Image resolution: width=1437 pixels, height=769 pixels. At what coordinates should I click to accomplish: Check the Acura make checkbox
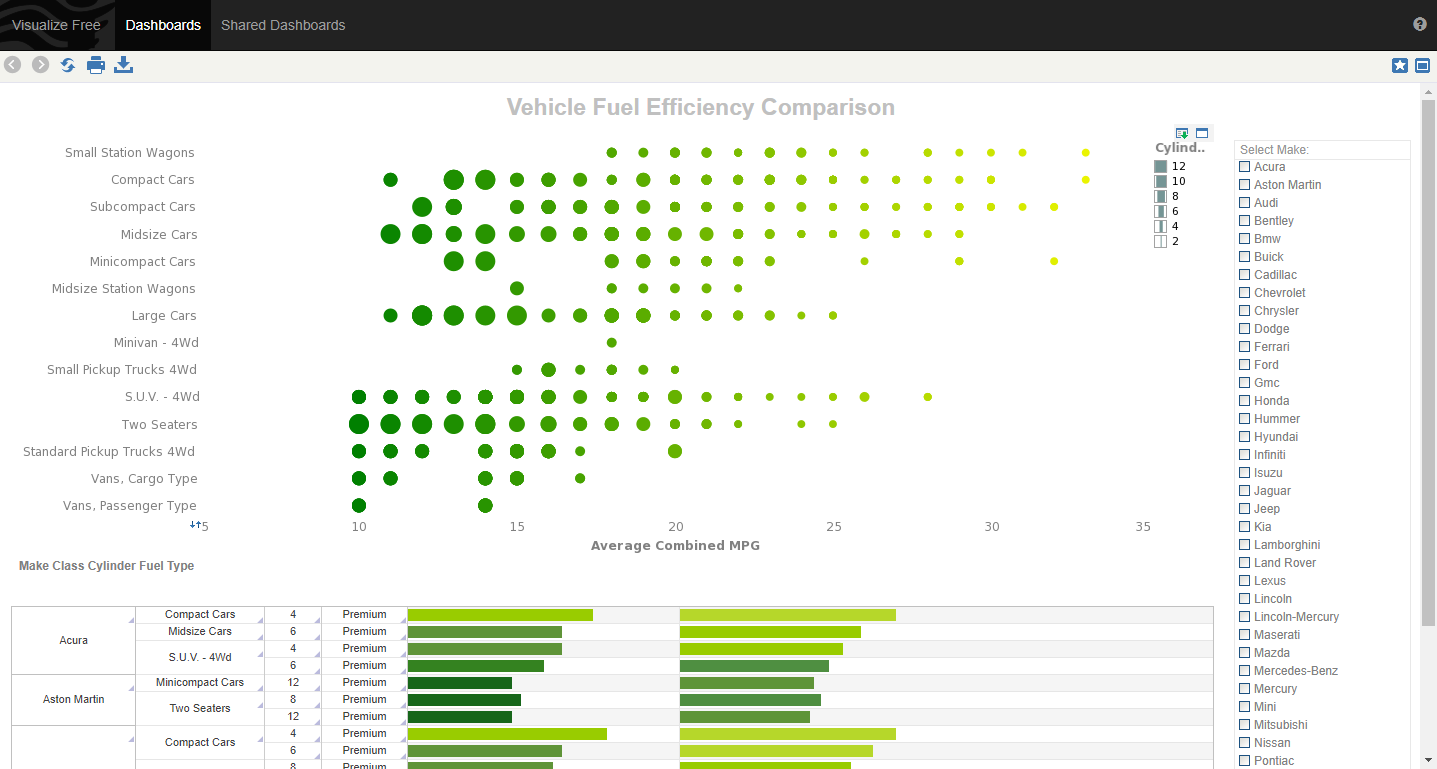point(1245,167)
